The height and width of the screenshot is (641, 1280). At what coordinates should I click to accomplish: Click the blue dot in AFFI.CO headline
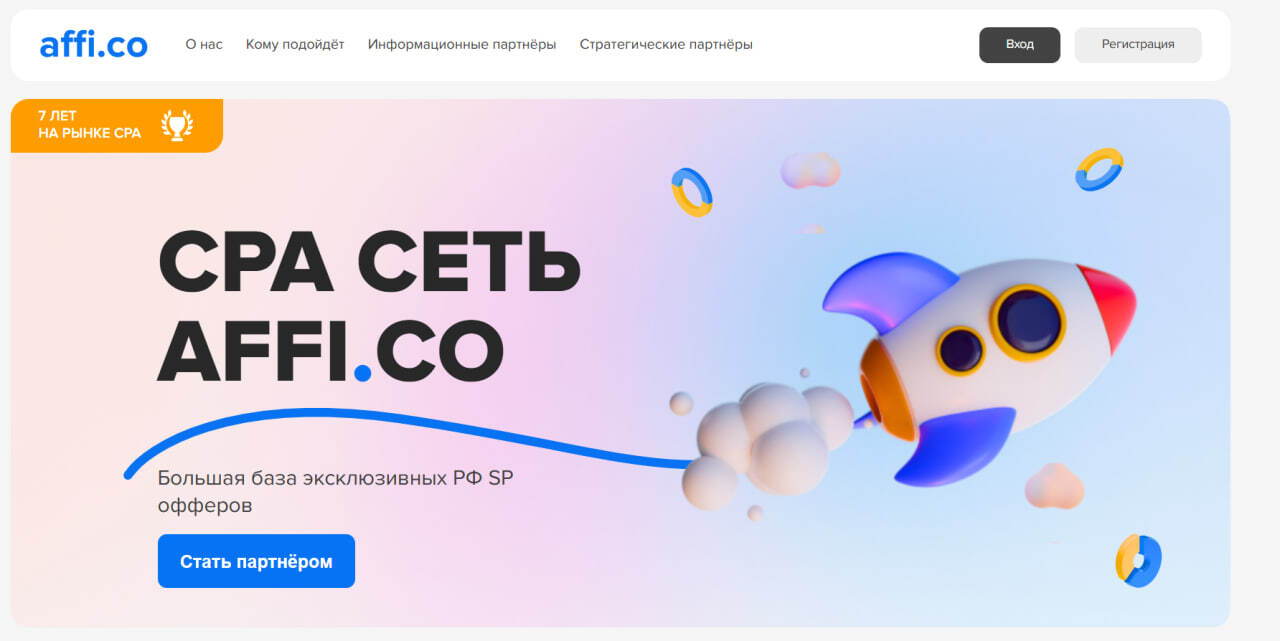tap(362, 374)
